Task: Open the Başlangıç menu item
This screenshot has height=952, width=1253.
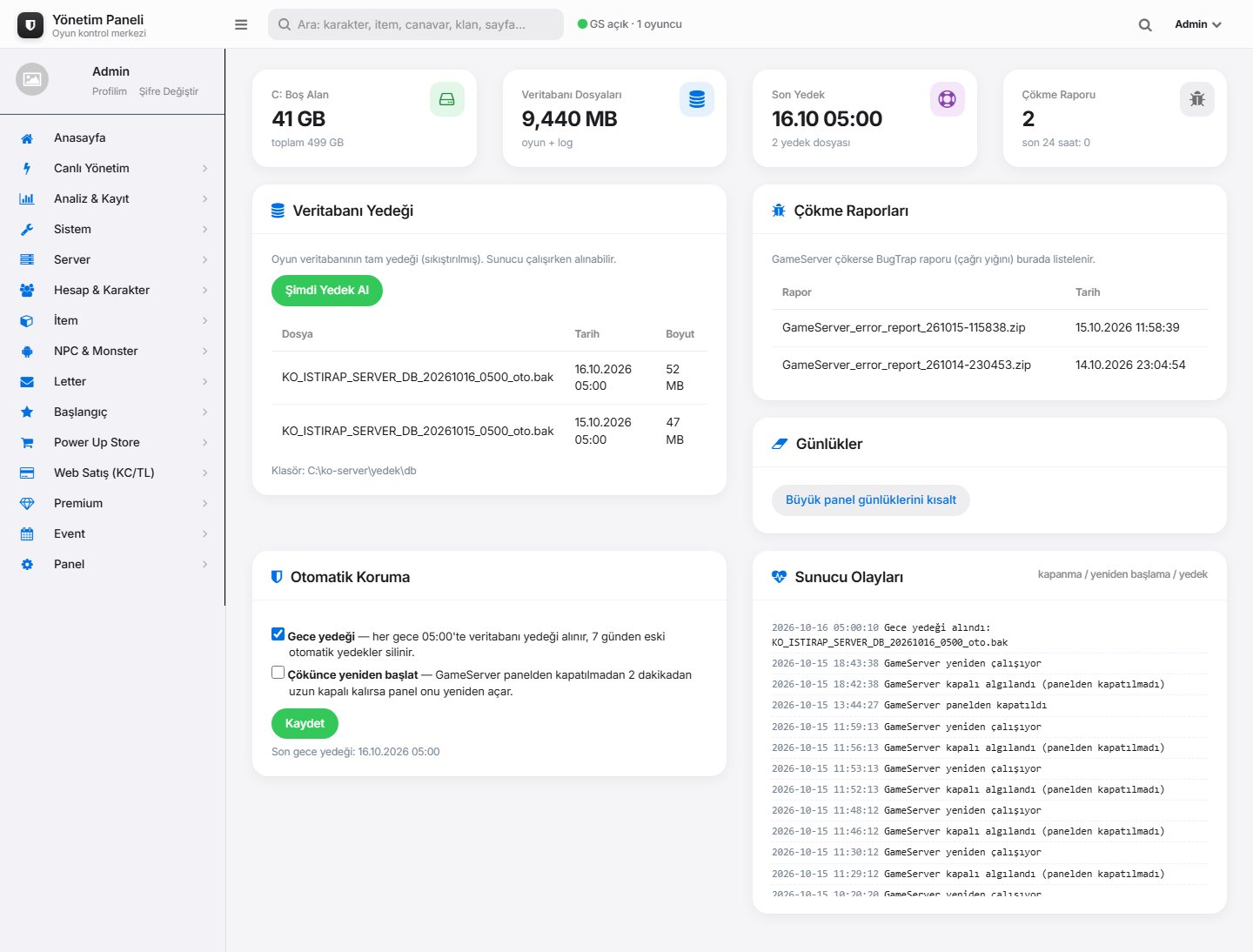Action: tap(112, 412)
